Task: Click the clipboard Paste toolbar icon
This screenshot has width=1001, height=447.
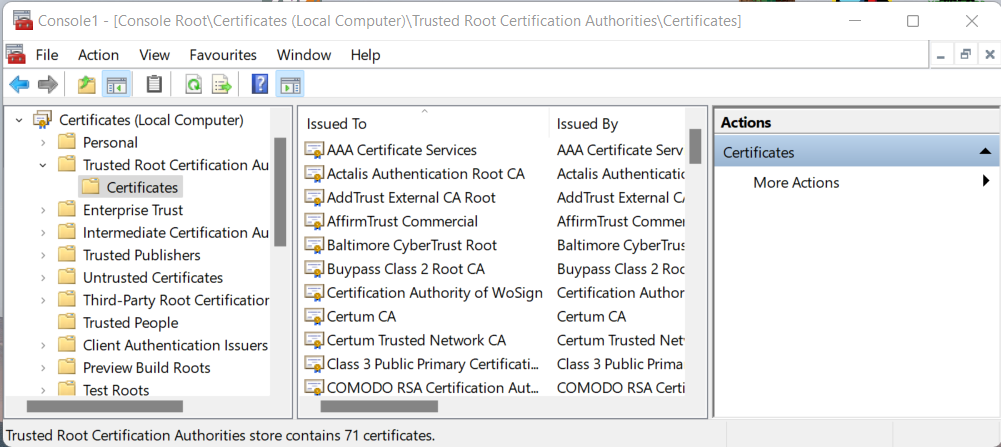Action: coord(154,84)
